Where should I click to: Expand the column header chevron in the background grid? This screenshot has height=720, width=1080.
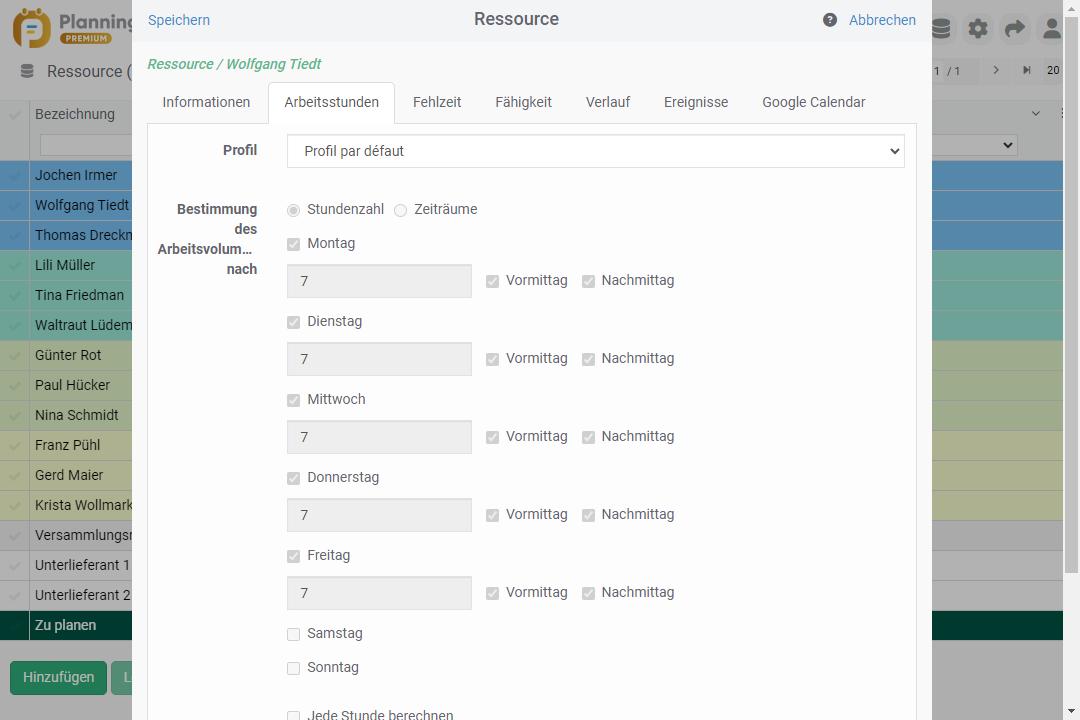click(1036, 114)
